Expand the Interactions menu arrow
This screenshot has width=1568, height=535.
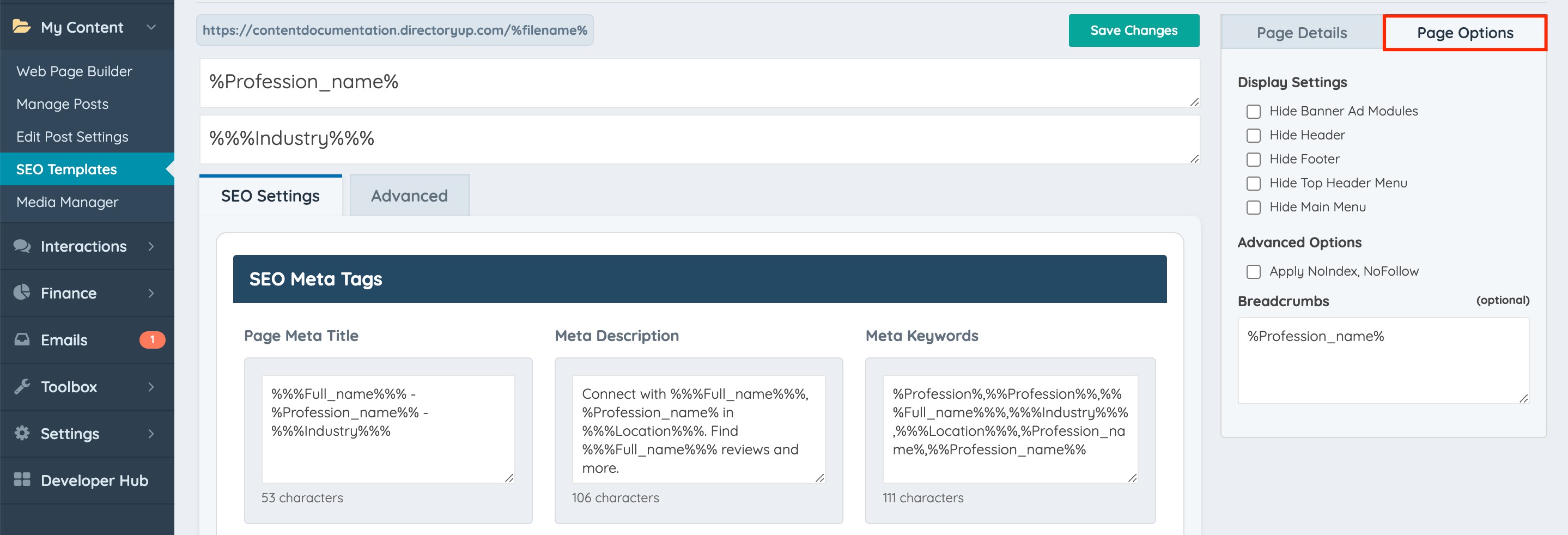[x=151, y=246]
